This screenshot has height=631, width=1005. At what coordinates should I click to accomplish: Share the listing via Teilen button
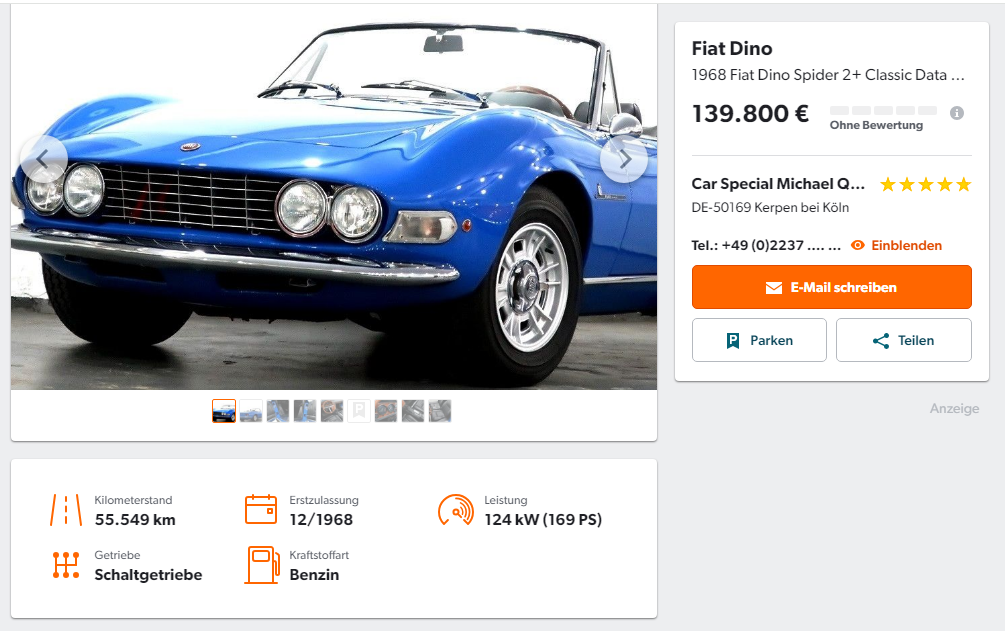pos(903,340)
